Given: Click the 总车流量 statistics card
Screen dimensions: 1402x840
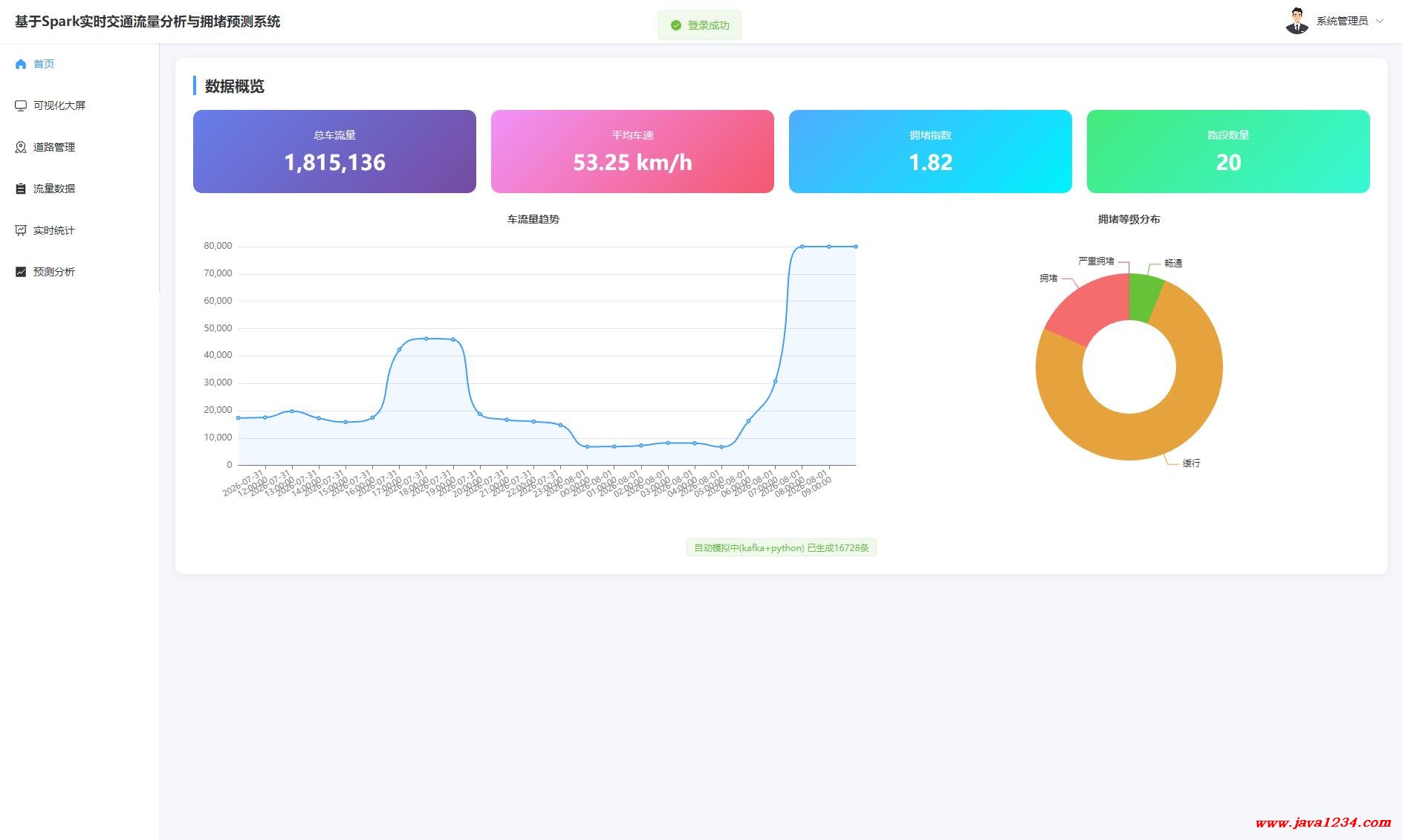Looking at the screenshot, I should (x=334, y=152).
